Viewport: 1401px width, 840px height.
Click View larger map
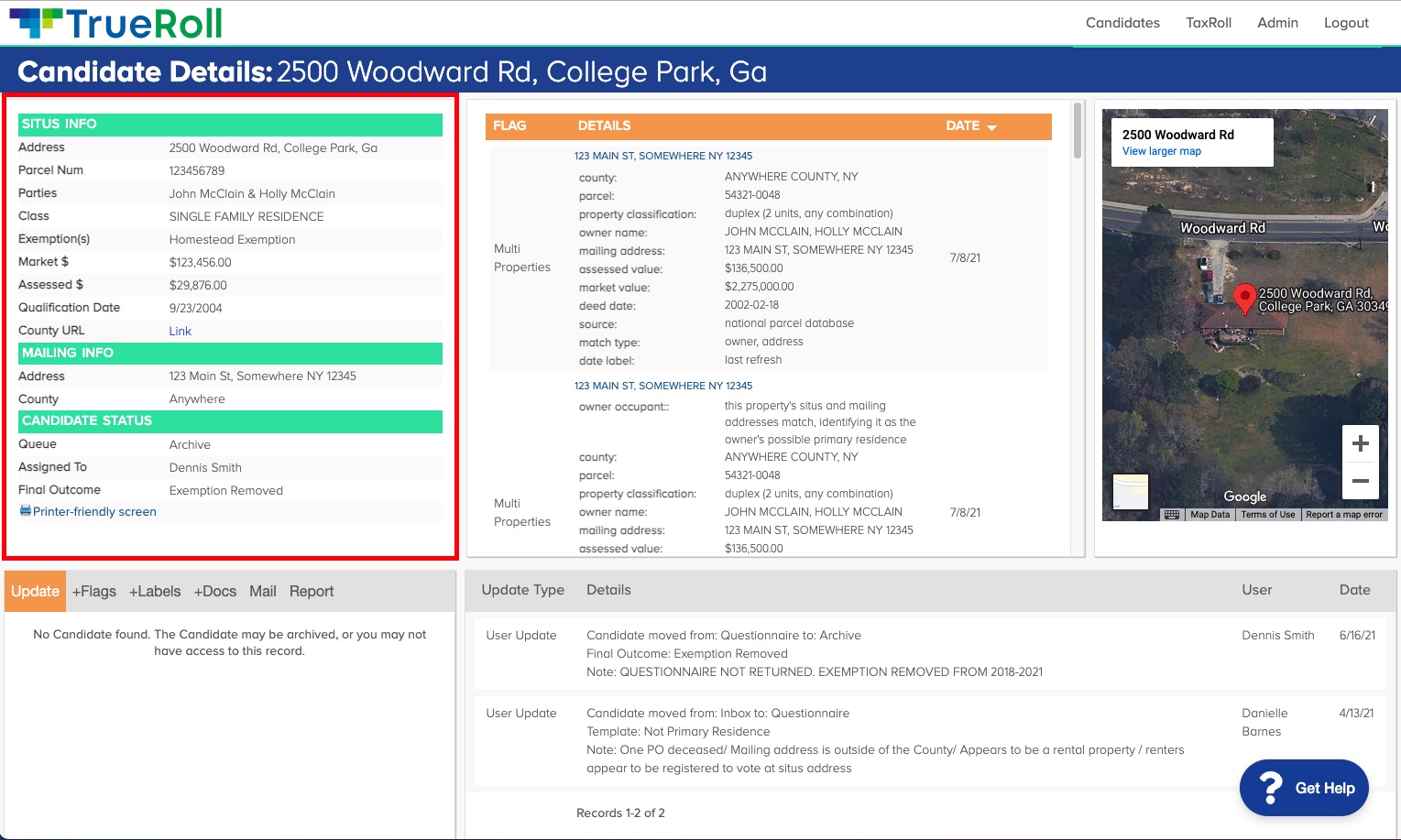(x=1161, y=150)
